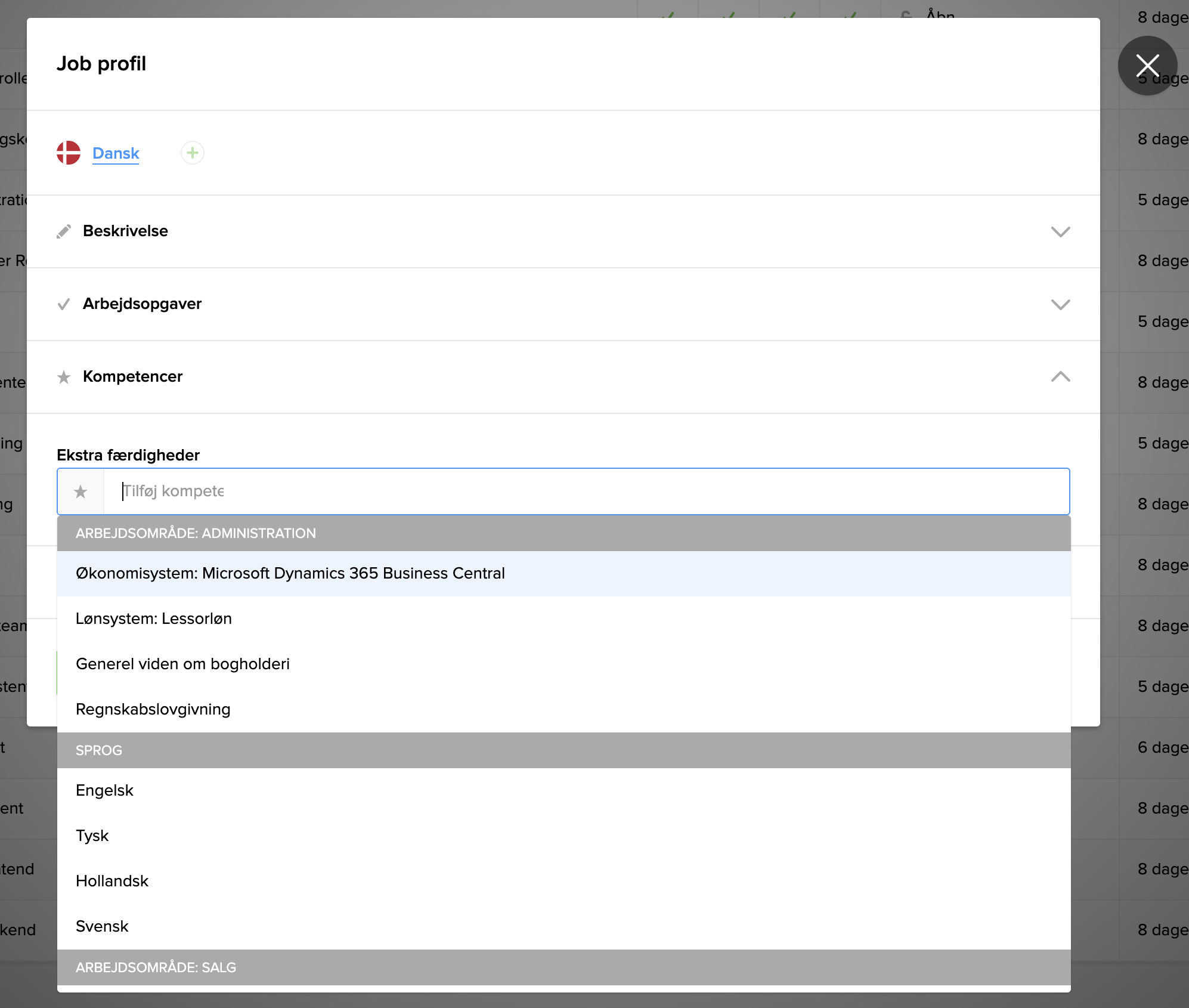Click the checkmark icon beside Arbejdsopgaver
Image resolution: width=1189 pixels, height=1008 pixels.
pos(64,304)
